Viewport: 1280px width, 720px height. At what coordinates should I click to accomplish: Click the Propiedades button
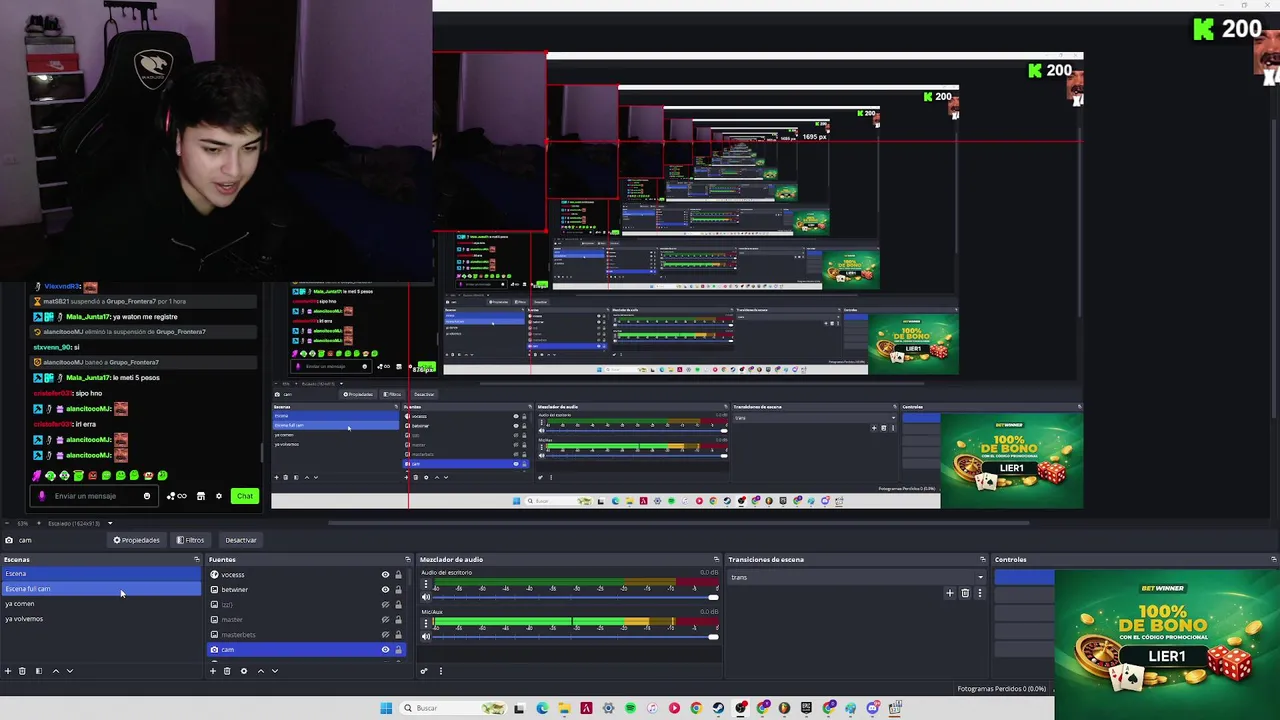click(x=137, y=540)
